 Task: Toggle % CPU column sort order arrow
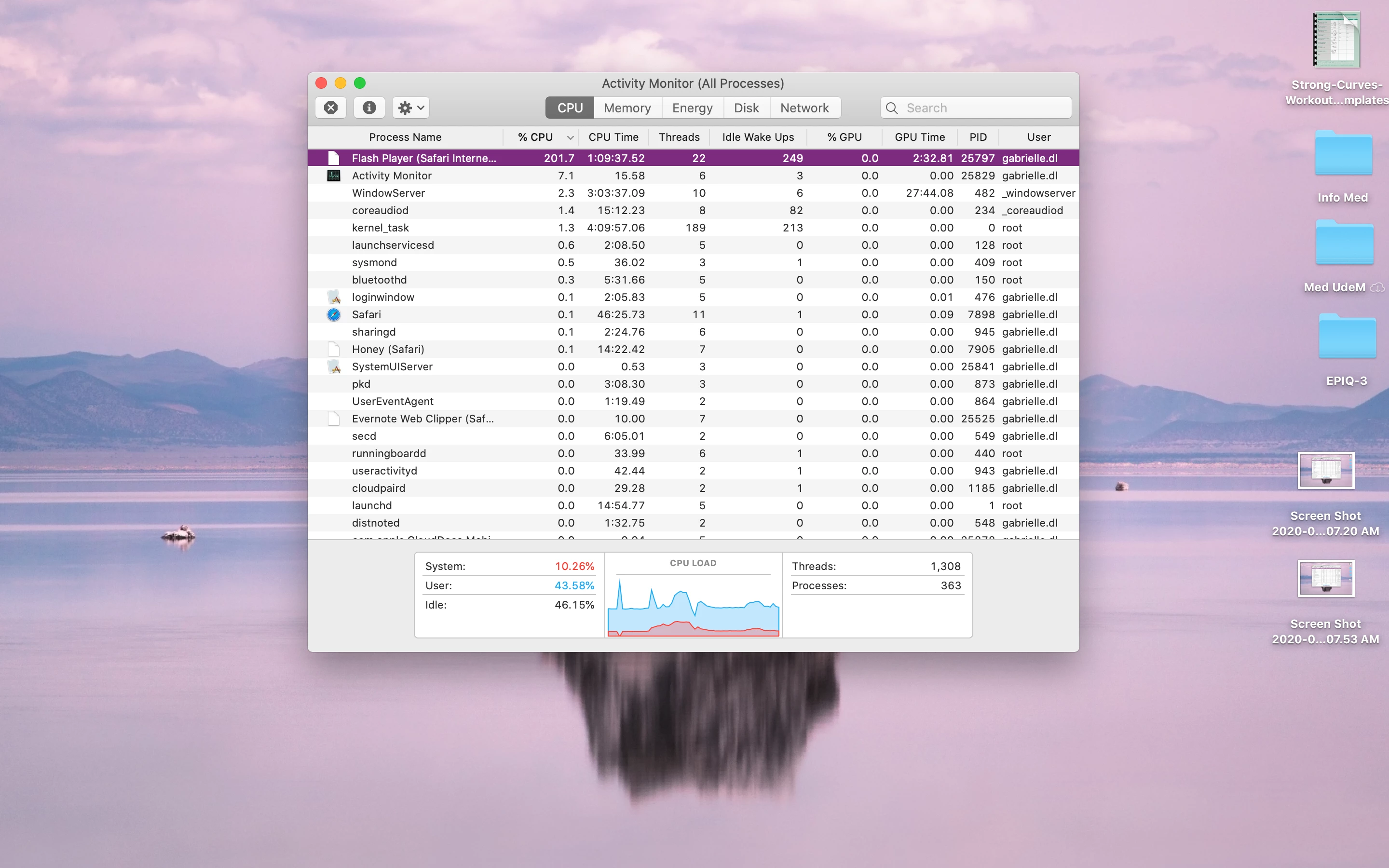coord(570,137)
